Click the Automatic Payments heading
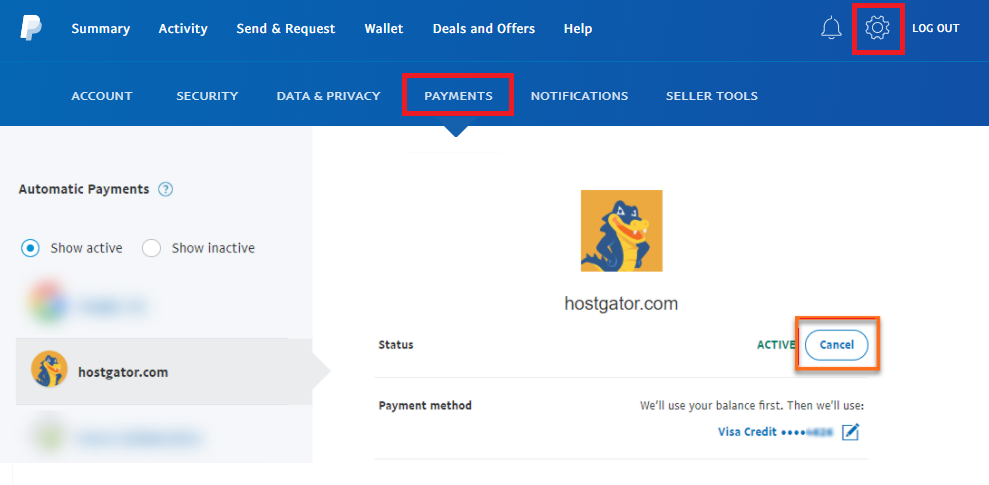This screenshot has height=485, width=989. point(84,189)
